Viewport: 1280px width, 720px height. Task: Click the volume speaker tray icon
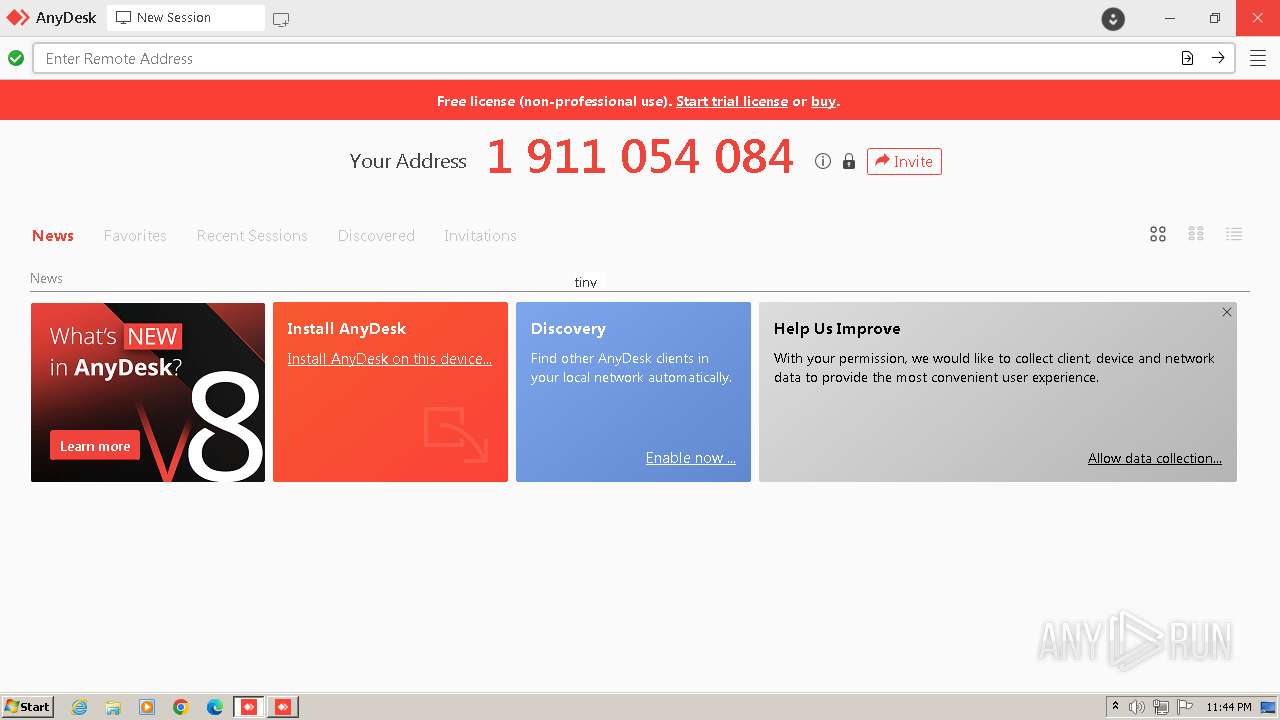(1137, 707)
